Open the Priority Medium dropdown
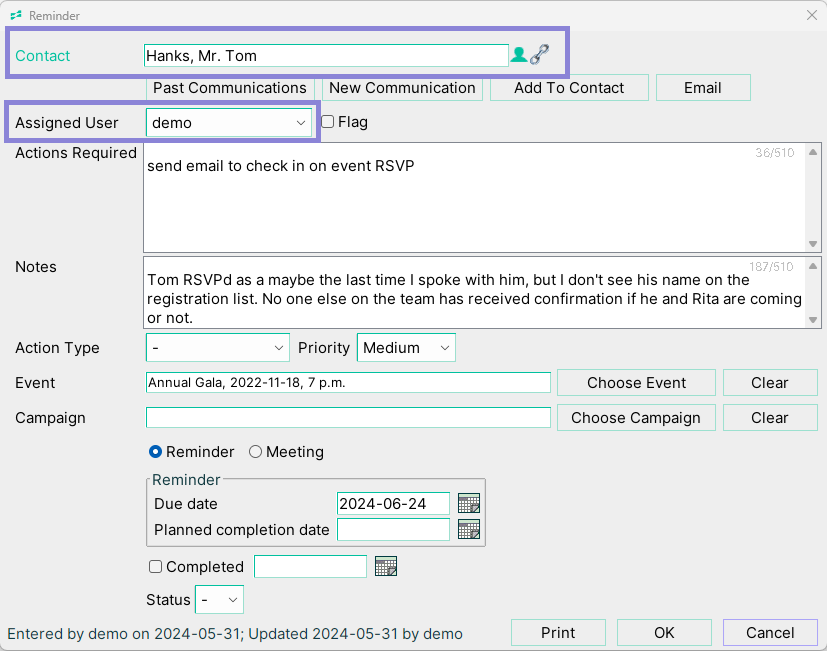The height and width of the screenshot is (651, 827). tap(406, 348)
